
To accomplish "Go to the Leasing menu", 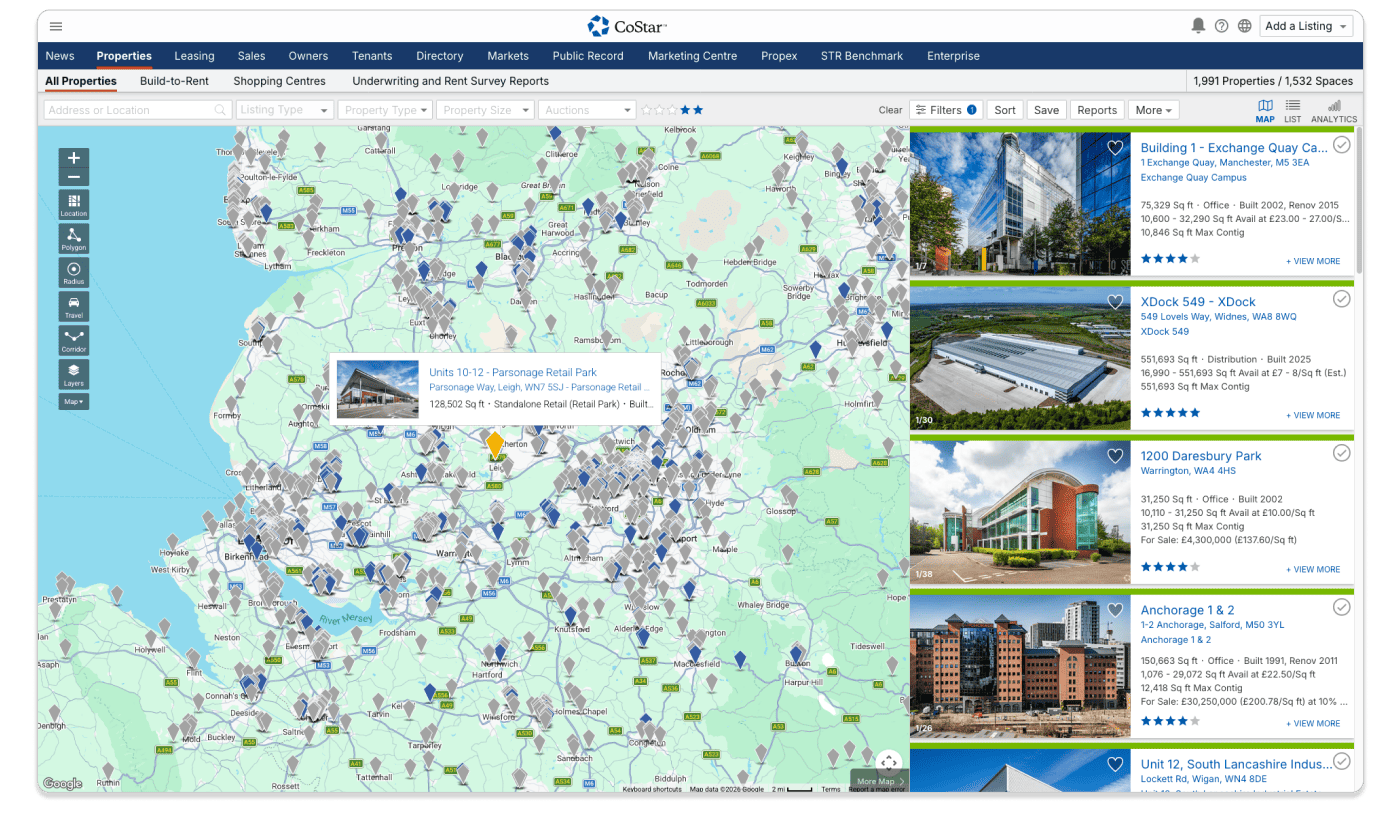I will (194, 56).
